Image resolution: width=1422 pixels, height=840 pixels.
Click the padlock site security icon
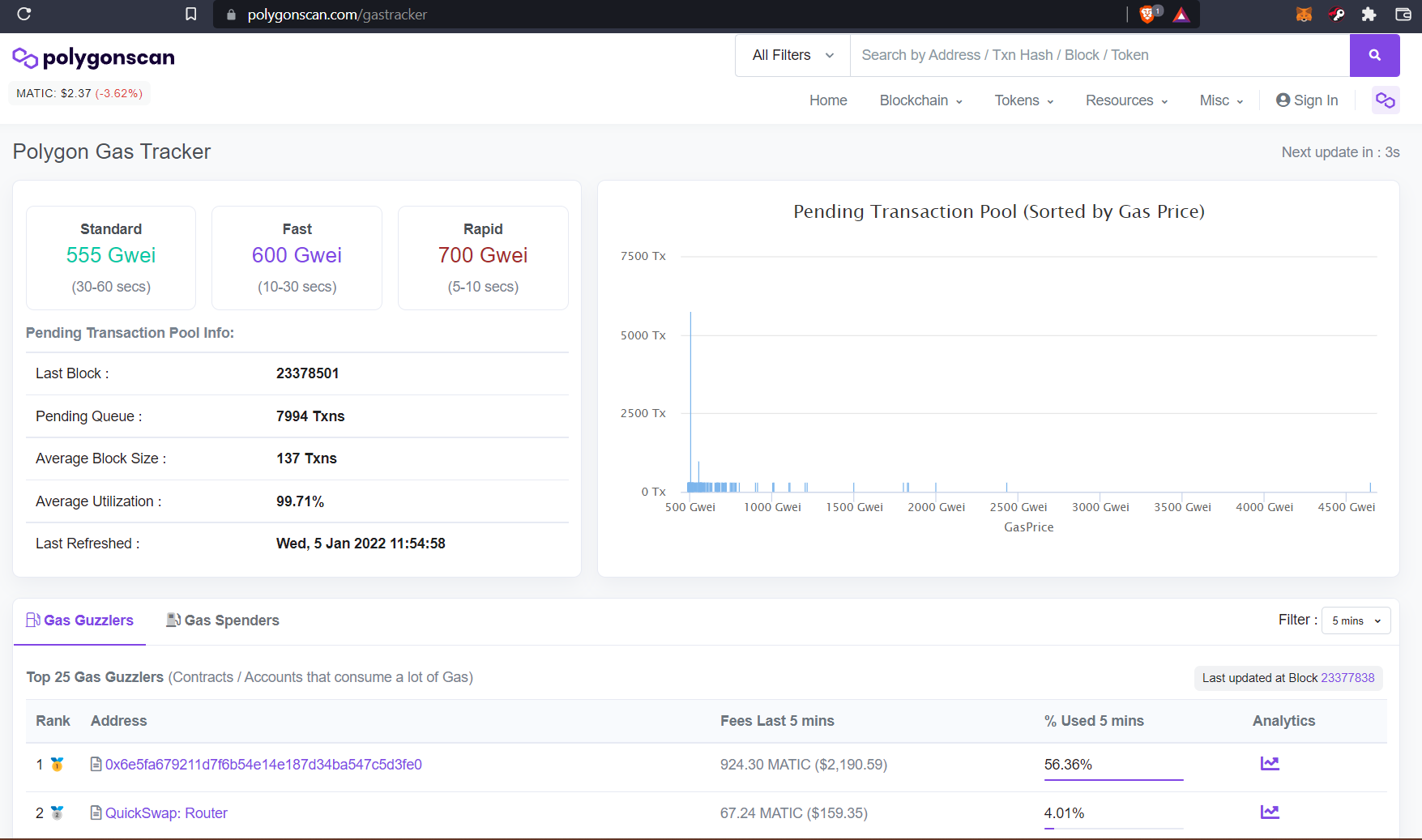pyautogui.click(x=231, y=15)
